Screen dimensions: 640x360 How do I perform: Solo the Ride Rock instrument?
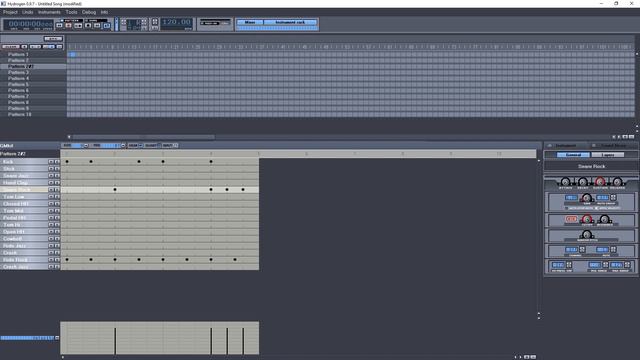[x=57, y=260]
